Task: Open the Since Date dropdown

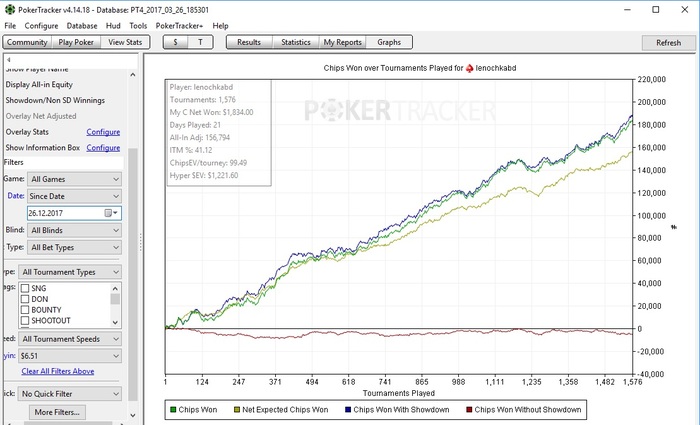Action: coord(74,196)
